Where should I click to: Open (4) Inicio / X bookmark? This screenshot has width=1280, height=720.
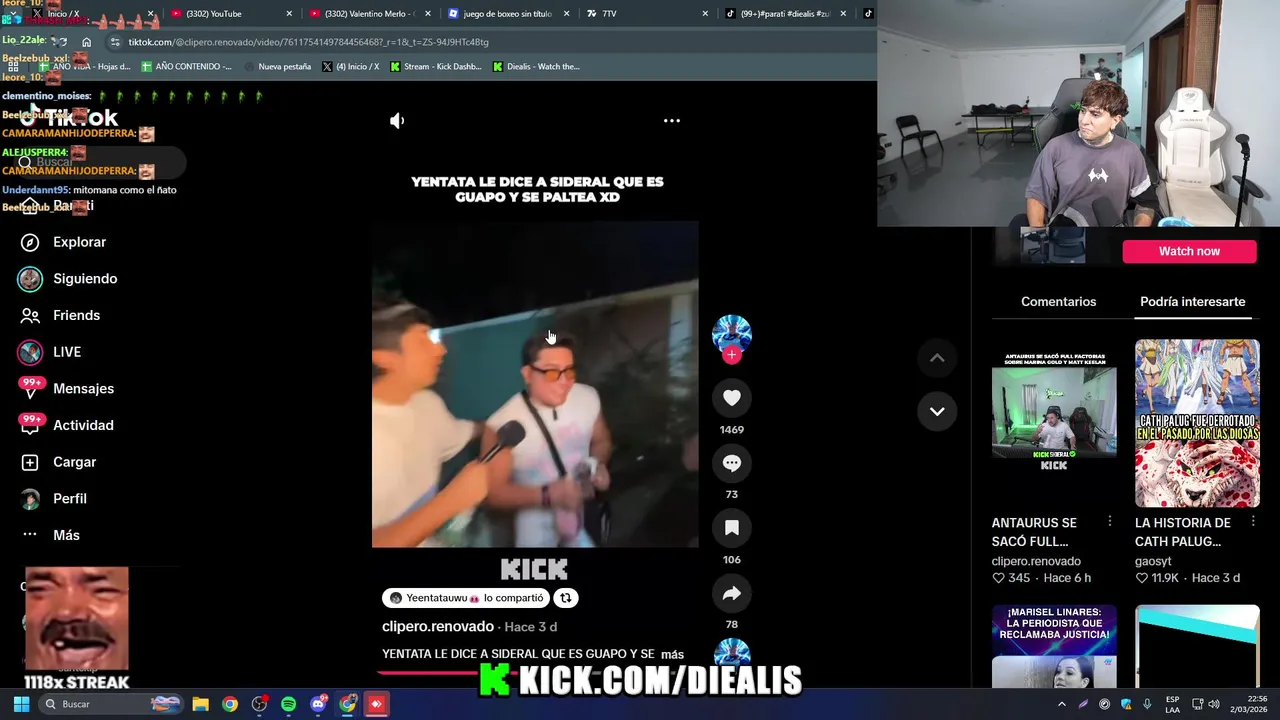coord(351,67)
